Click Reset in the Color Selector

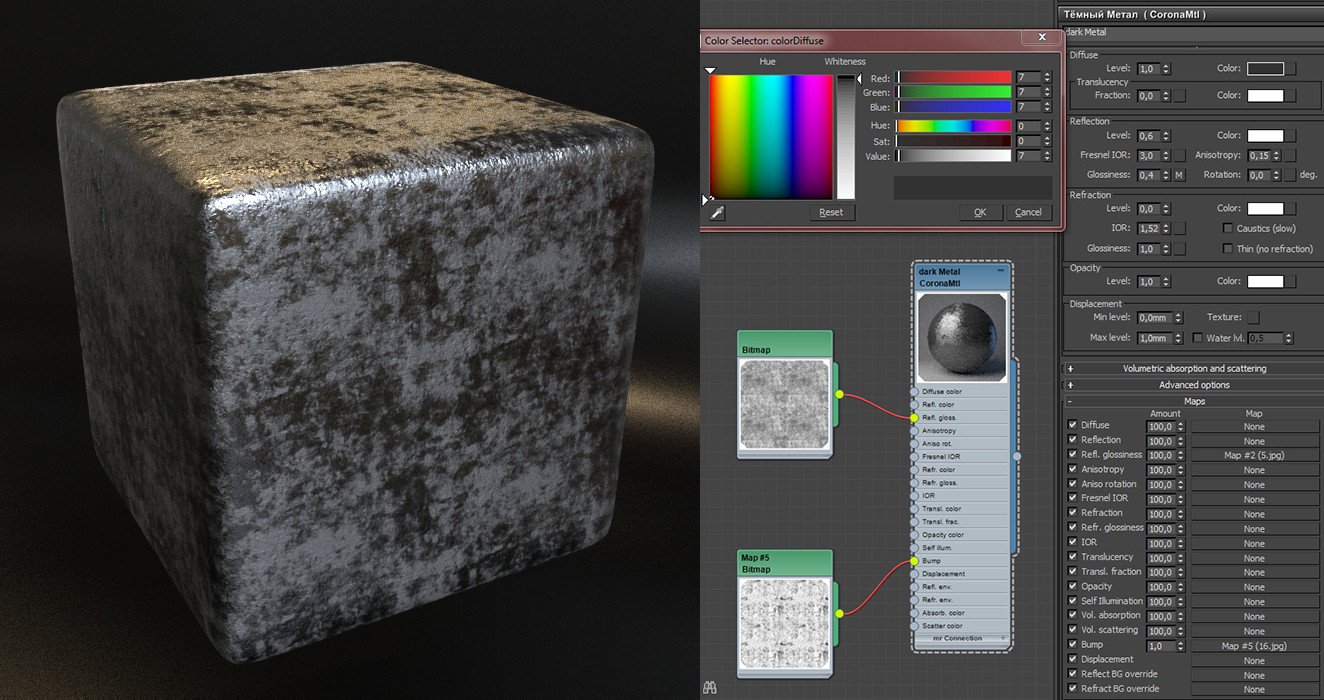[831, 212]
